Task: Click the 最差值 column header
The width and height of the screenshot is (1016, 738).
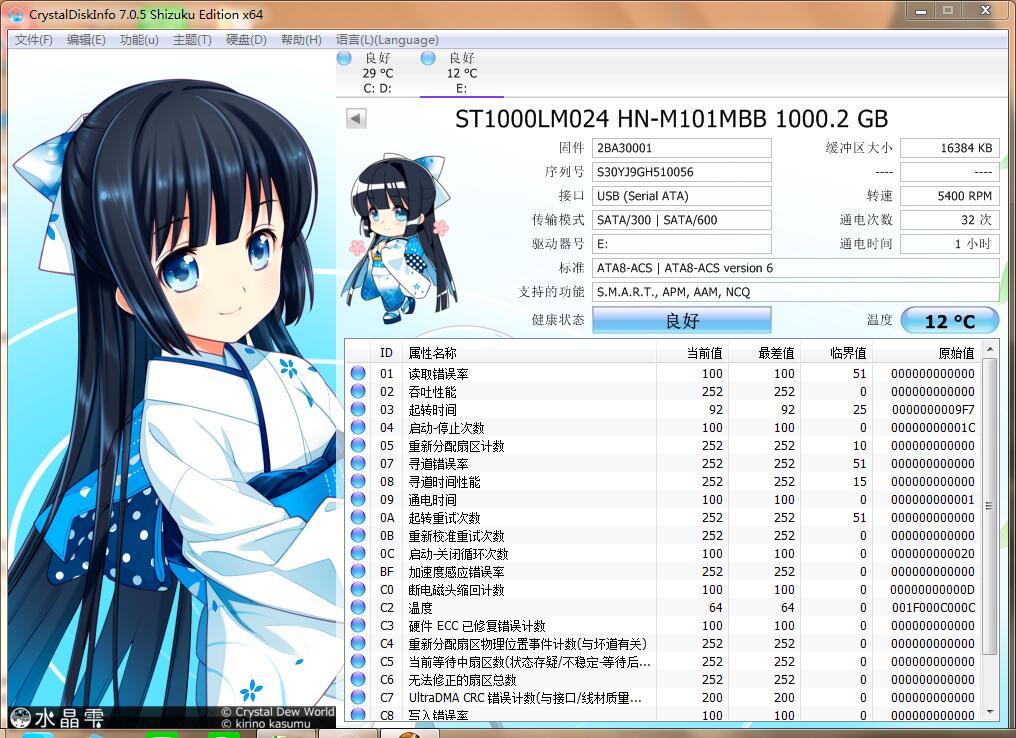Action: click(765, 353)
